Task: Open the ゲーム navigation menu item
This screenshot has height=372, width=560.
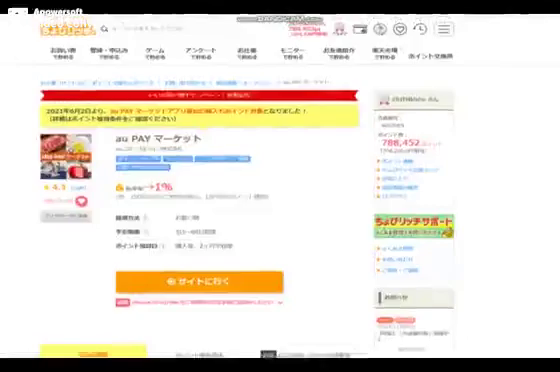Action: pos(155,53)
